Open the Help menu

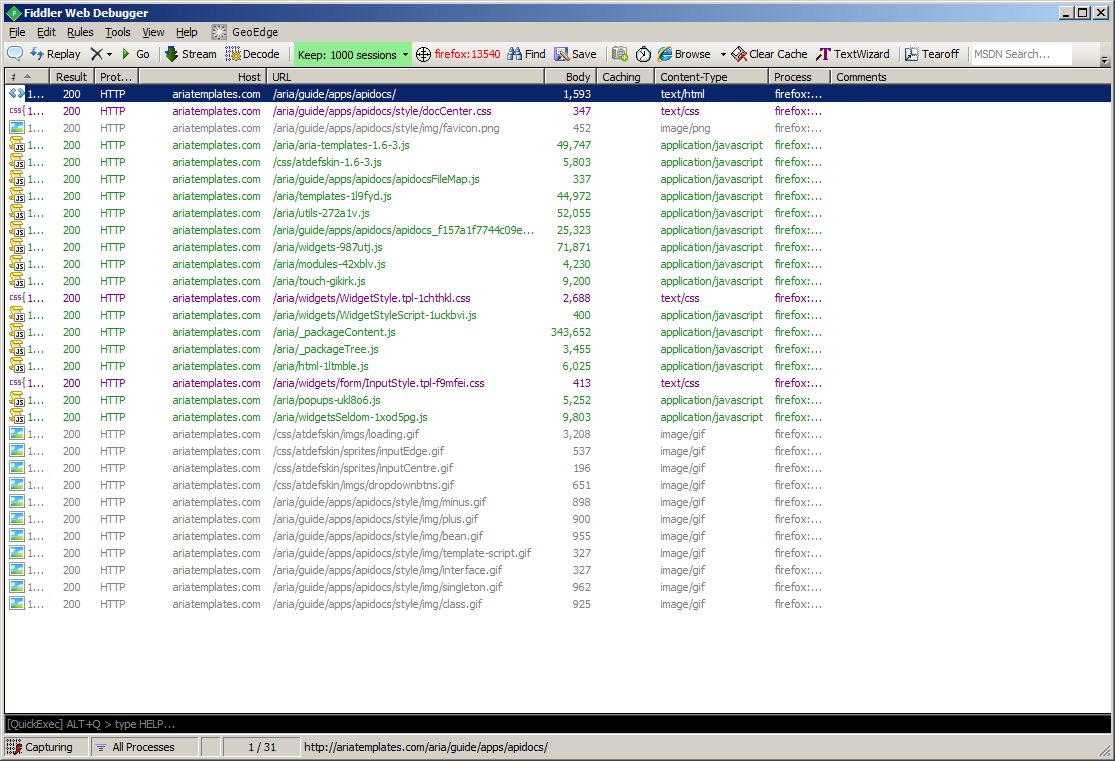(x=187, y=32)
